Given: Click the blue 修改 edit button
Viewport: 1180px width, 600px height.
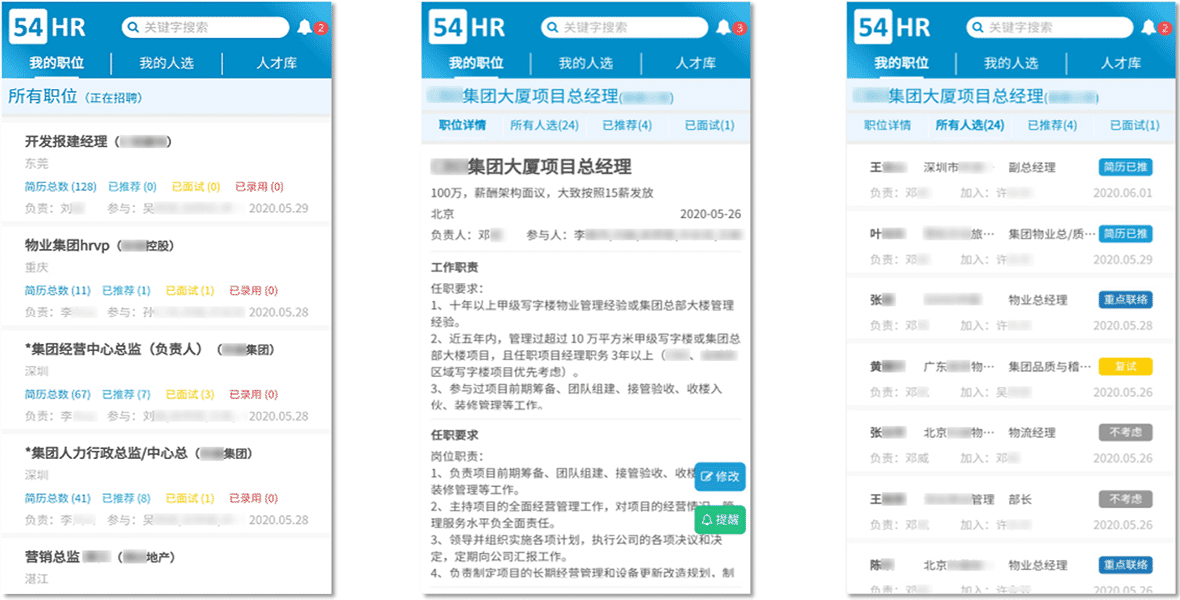Looking at the screenshot, I should pos(719,477).
